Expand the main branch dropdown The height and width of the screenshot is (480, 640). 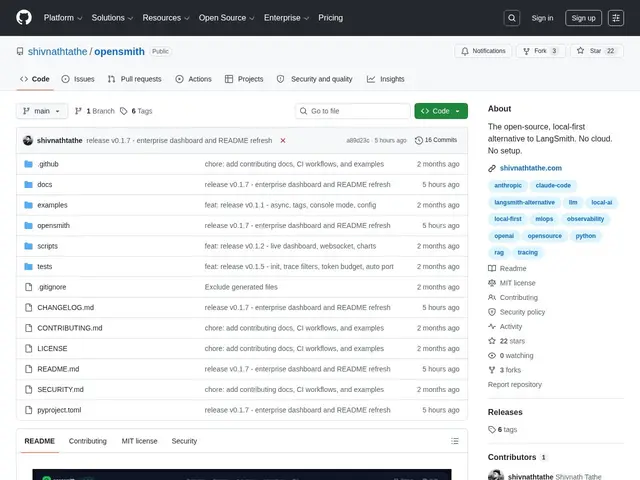click(x=42, y=111)
